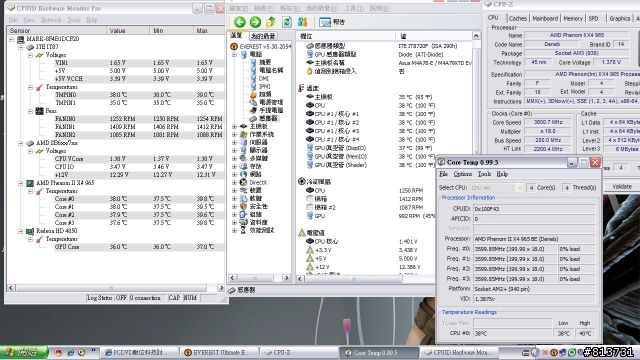Open Tools menu in Core Temp
Screen dimensions: 640x360
[484, 174]
